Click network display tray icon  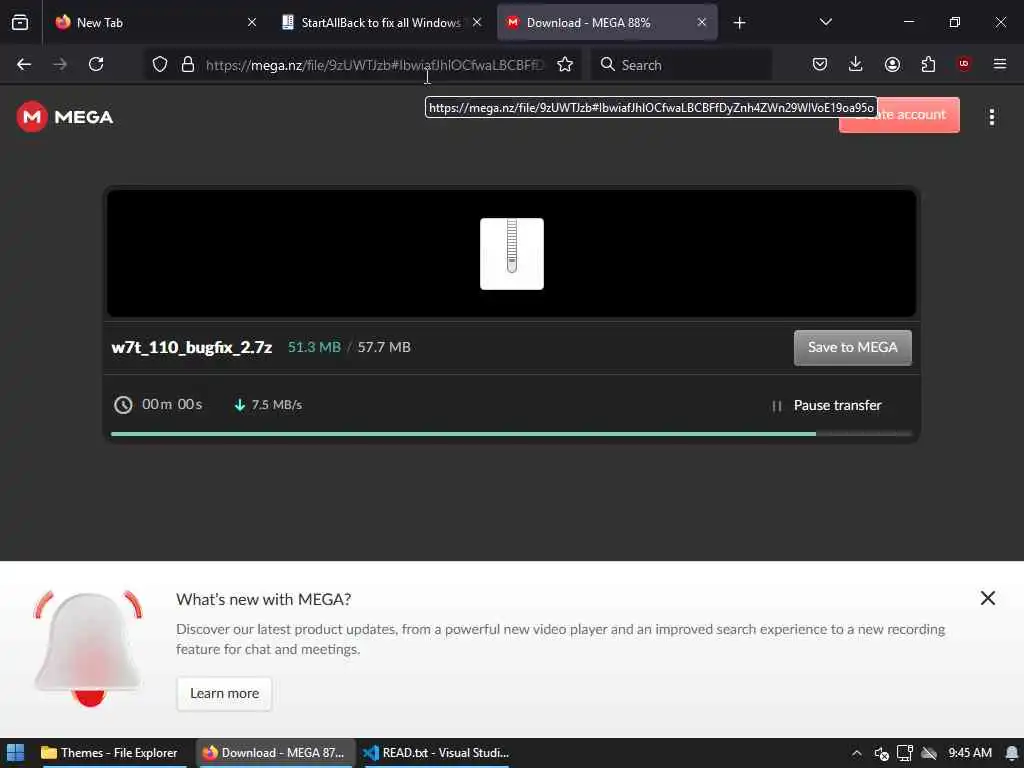point(904,753)
